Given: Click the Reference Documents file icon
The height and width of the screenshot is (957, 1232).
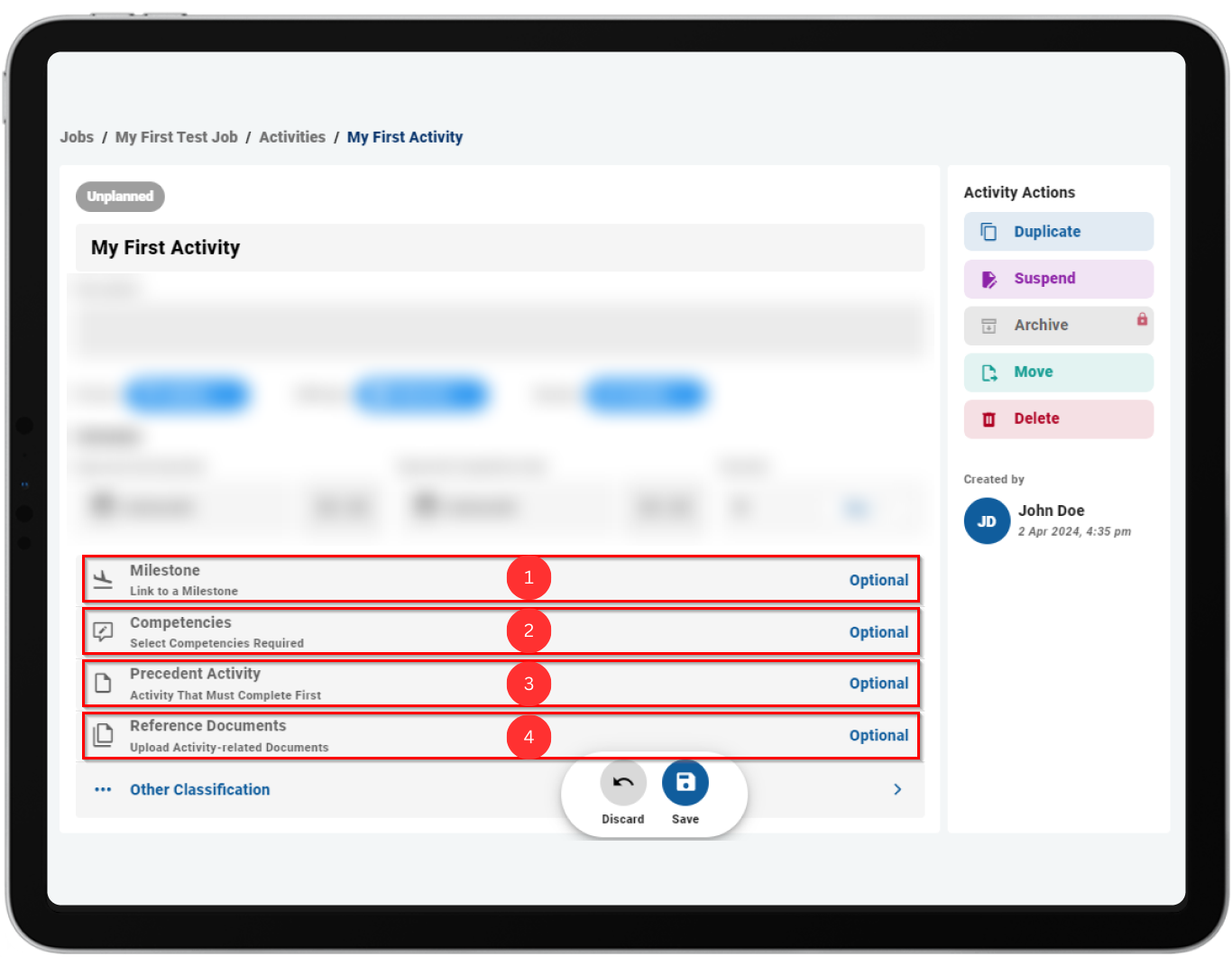Looking at the screenshot, I should pyautogui.click(x=104, y=735).
